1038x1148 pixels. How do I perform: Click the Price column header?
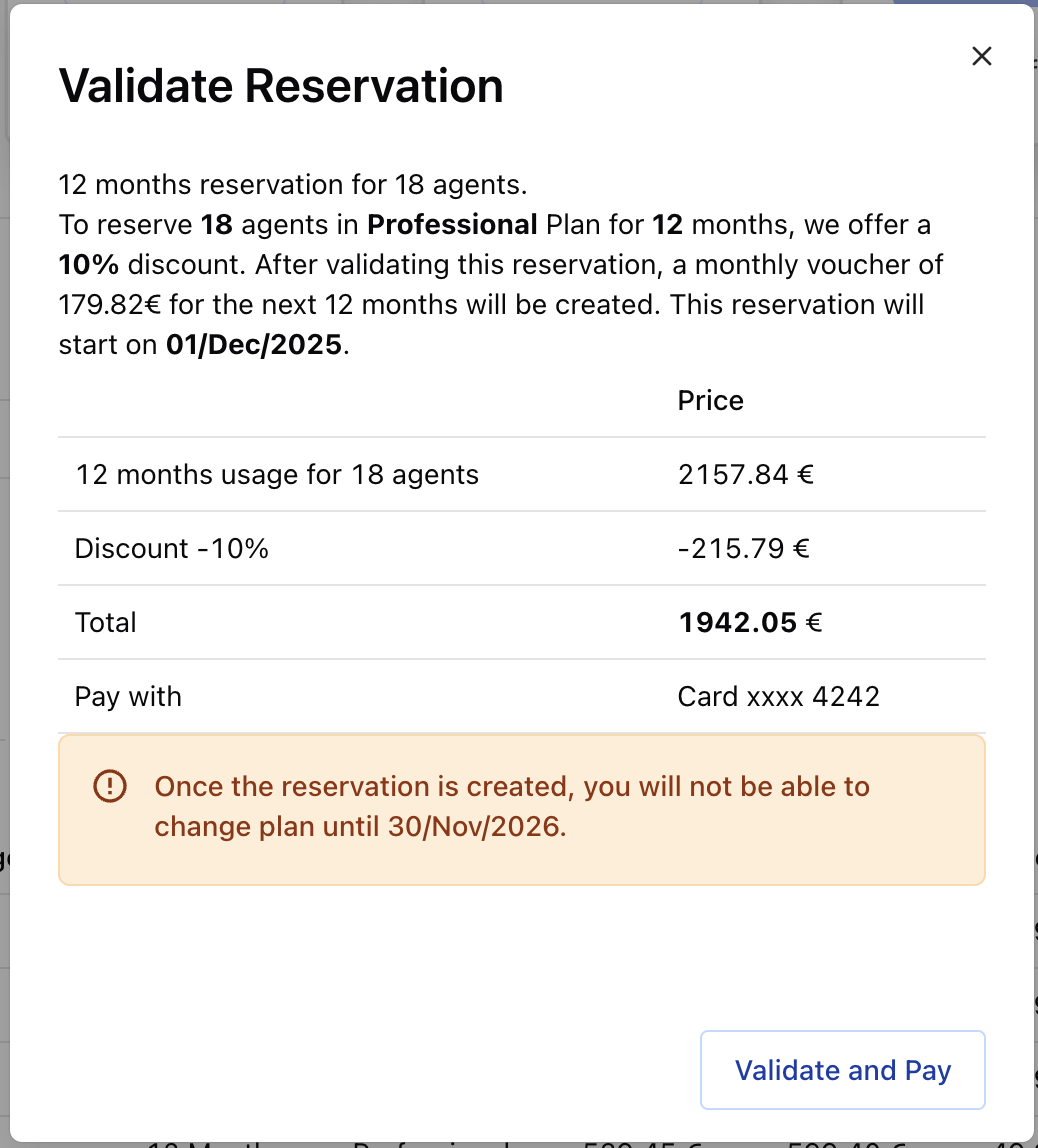pos(710,400)
